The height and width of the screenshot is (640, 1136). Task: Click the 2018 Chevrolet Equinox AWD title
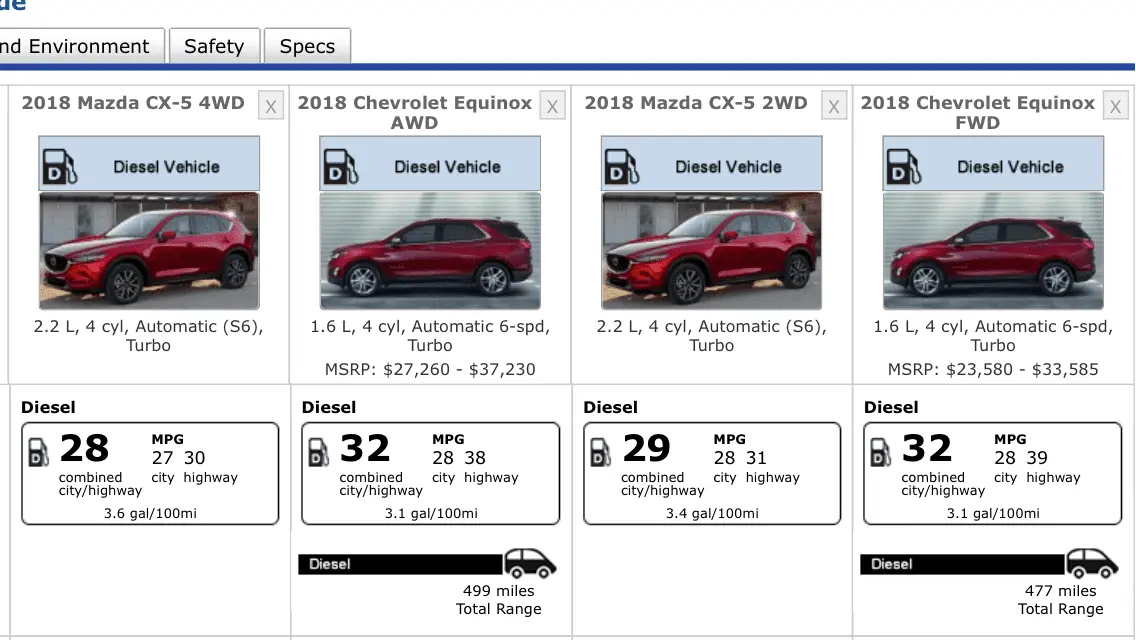click(x=414, y=112)
